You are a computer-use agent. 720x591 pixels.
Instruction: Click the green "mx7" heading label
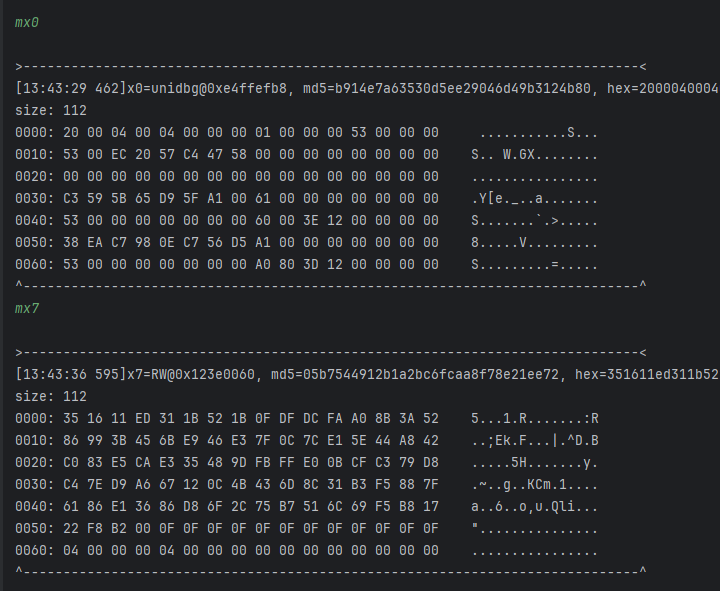[27, 309]
